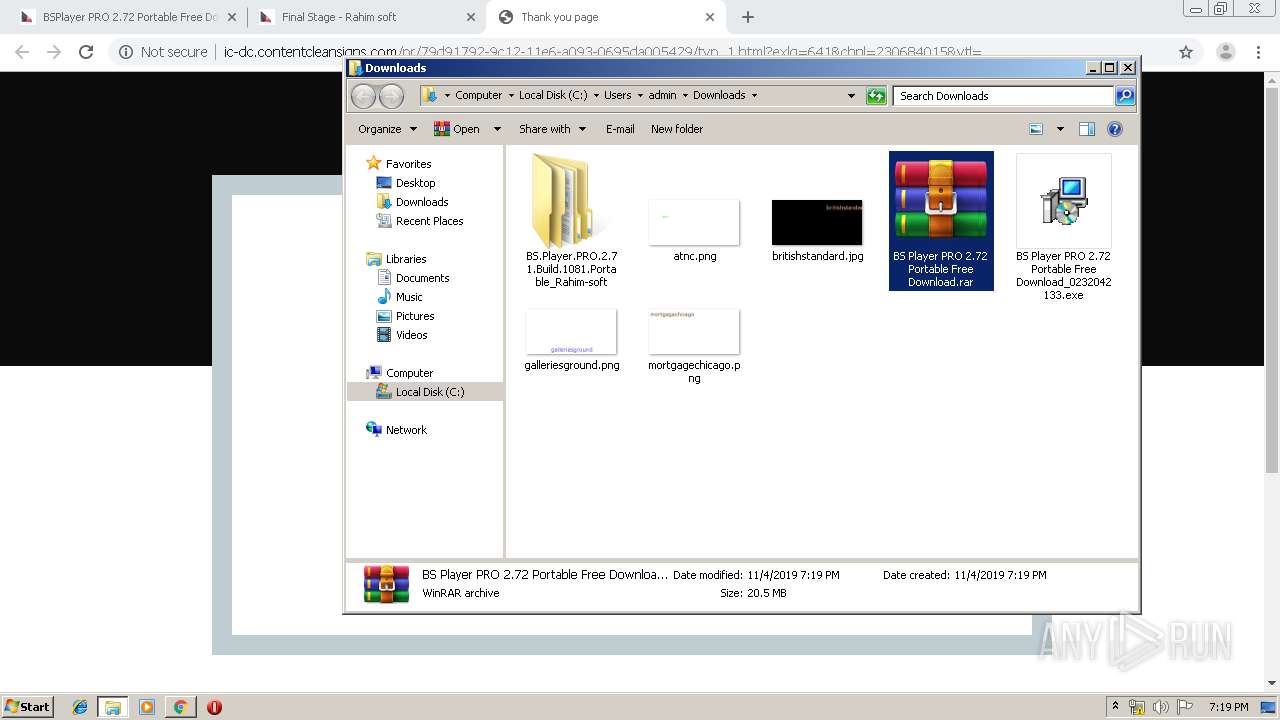The height and width of the screenshot is (720, 1280).
Task: Click the Not secure site info indicator
Action: pos(163,52)
